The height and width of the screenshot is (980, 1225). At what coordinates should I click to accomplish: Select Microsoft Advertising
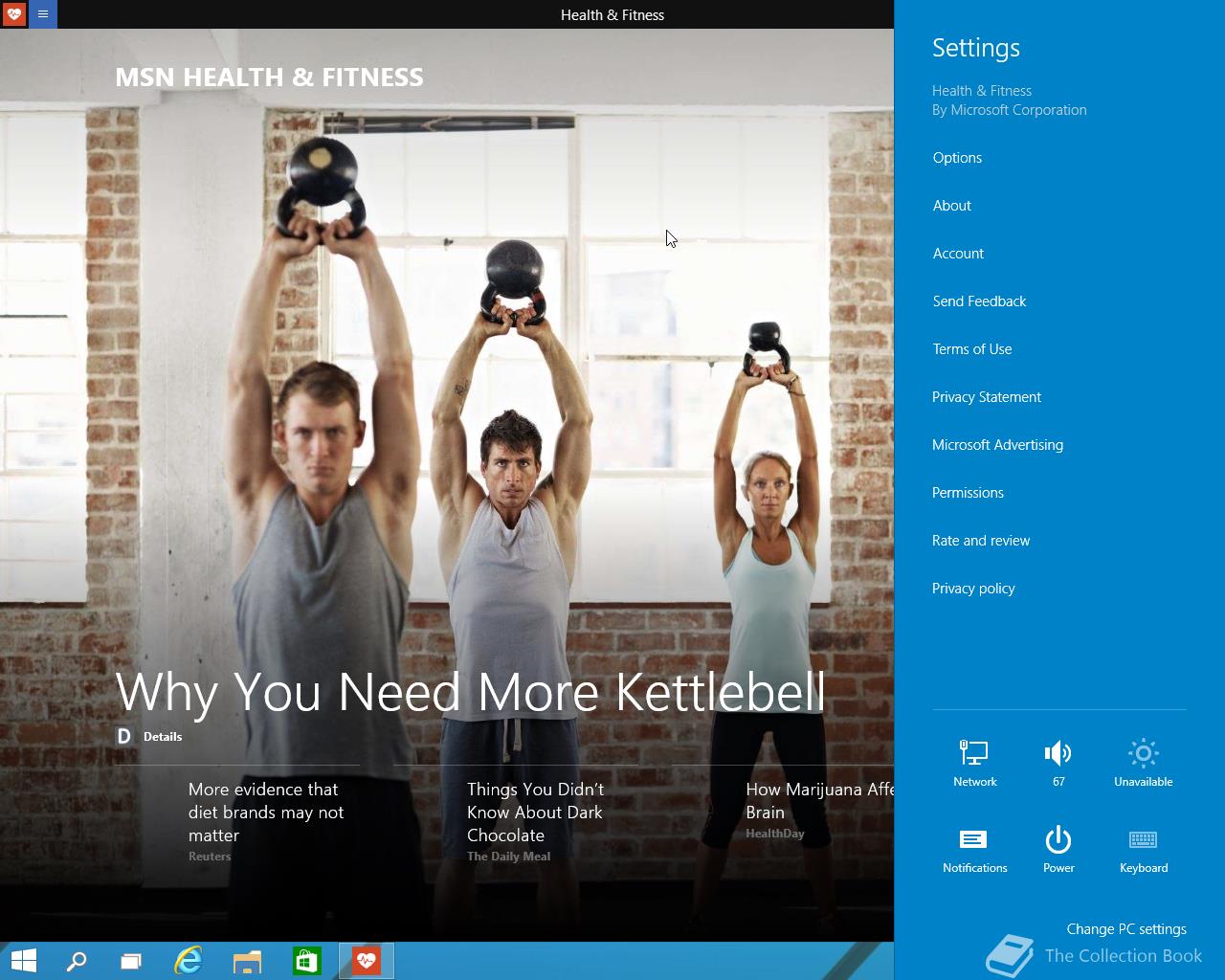[x=997, y=445]
